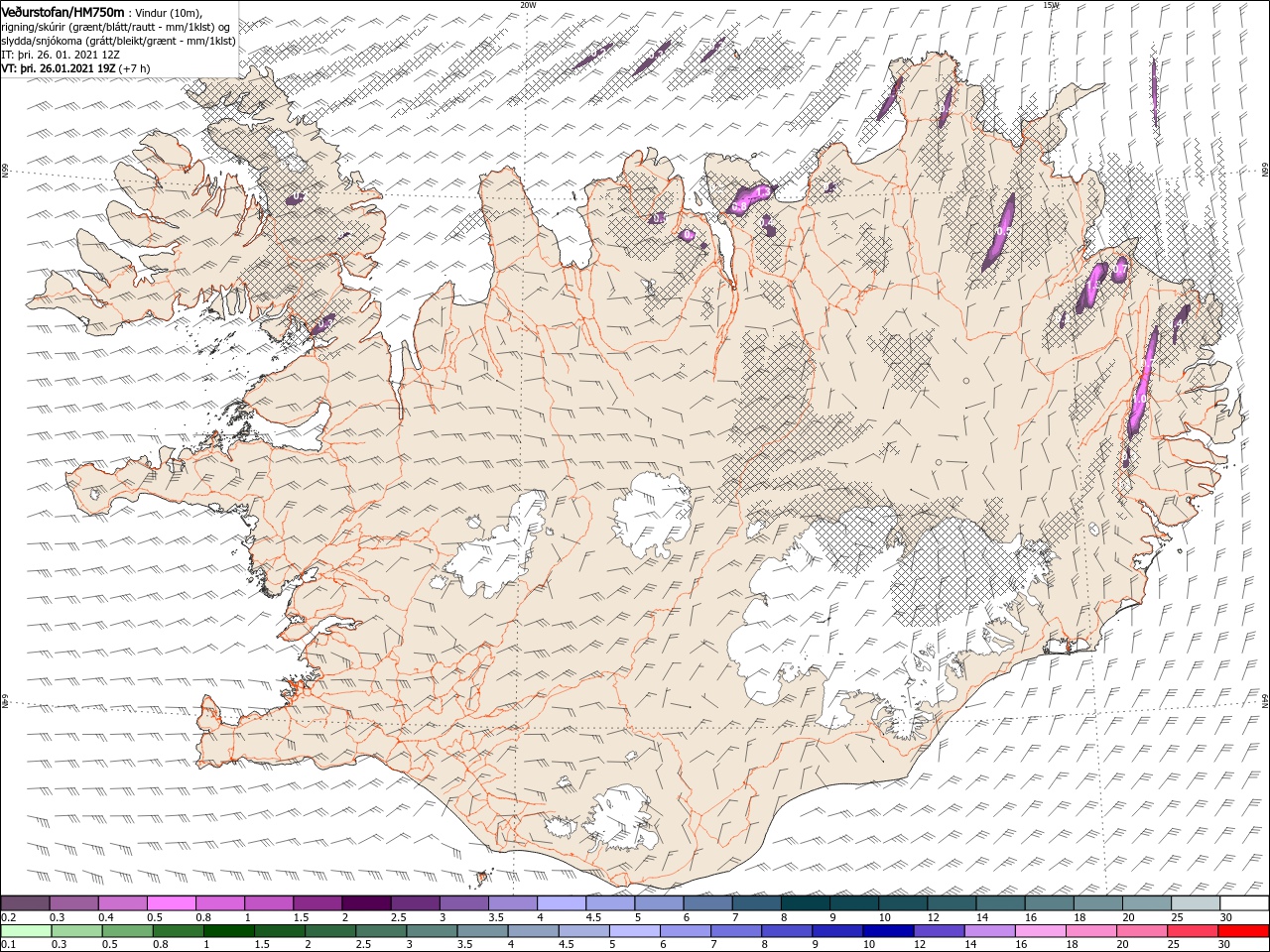This screenshot has height=952, width=1270.
Task: Click the 20W longitude label
Action: pos(528,5)
